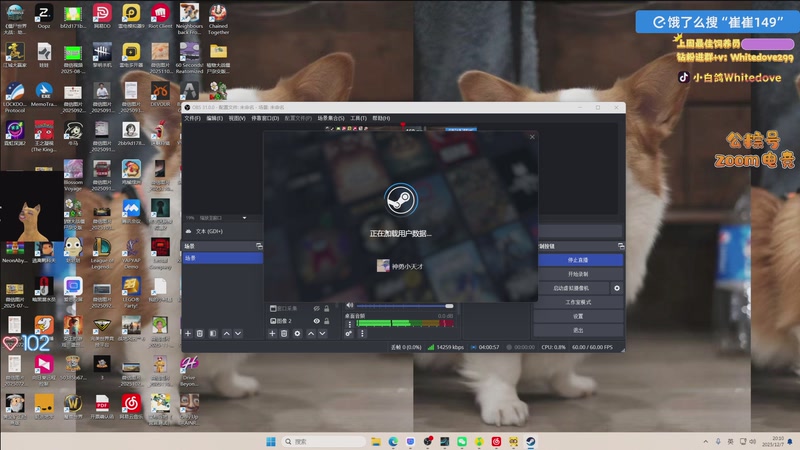Toggle lock on window capture source
The width and height of the screenshot is (800, 450).
[327, 308]
